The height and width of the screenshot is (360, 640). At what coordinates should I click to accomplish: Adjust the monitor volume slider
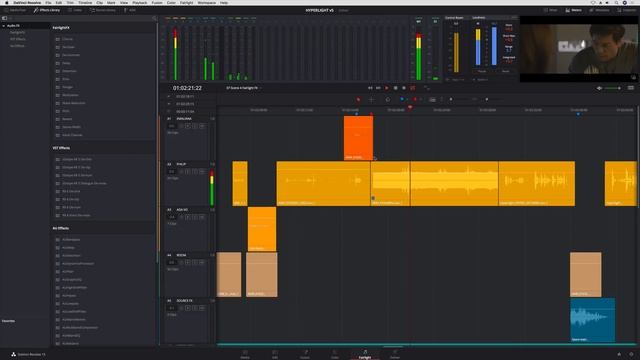tap(612, 88)
